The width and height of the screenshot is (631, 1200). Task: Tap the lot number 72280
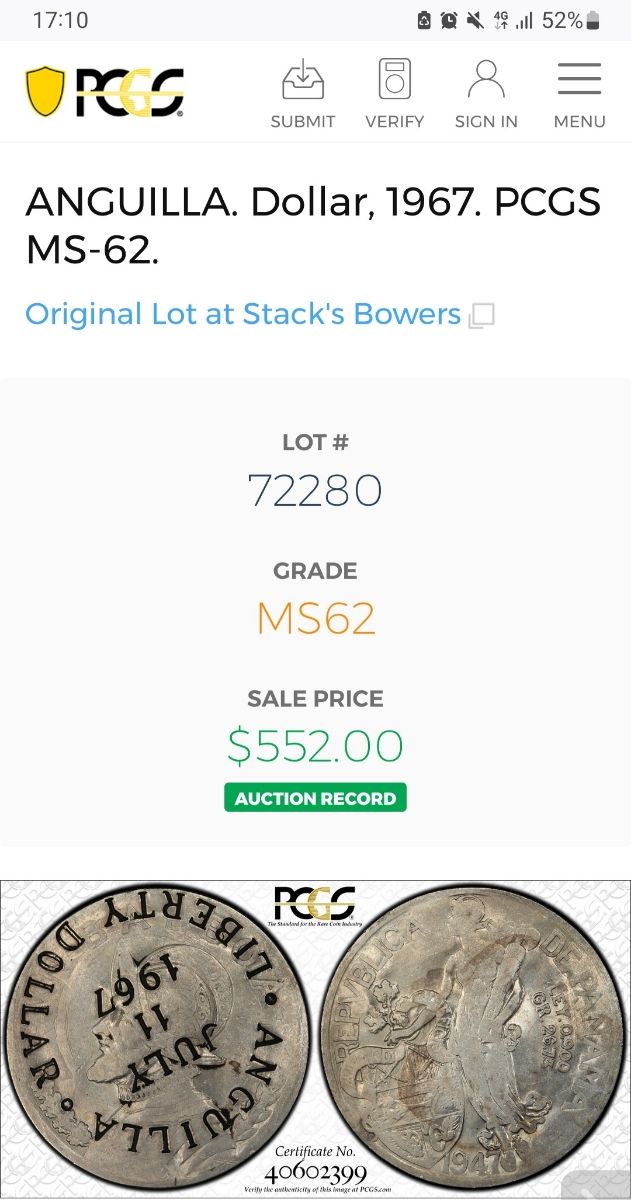(x=315, y=491)
